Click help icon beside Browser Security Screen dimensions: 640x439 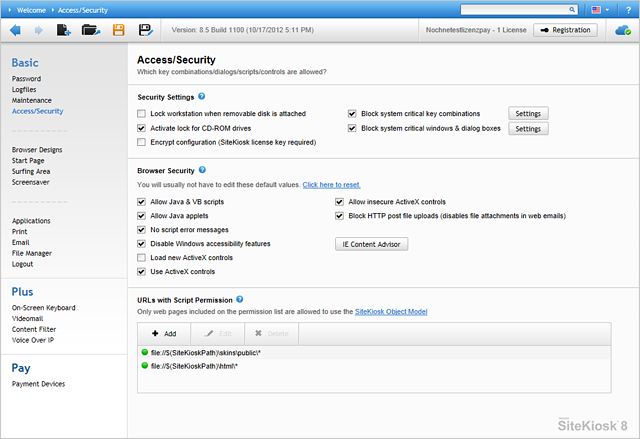point(203,171)
